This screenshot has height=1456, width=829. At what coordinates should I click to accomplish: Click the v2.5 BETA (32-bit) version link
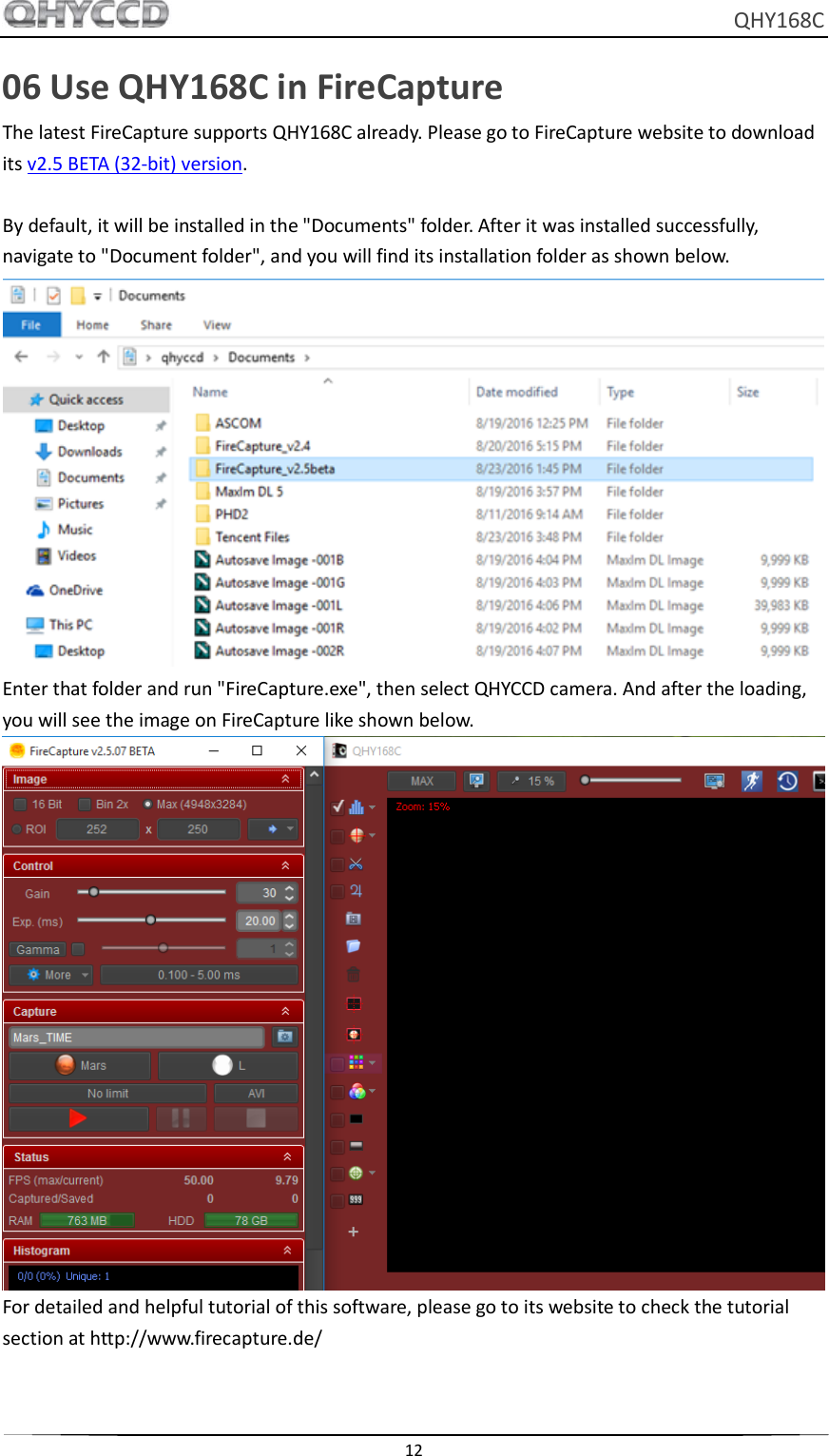click(x=133, y=164)
